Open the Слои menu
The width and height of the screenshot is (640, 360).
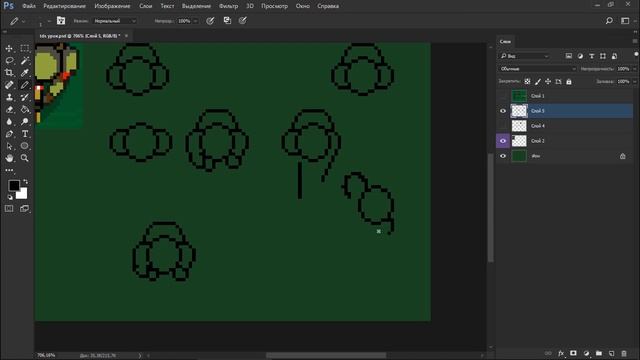coord(145,6)
